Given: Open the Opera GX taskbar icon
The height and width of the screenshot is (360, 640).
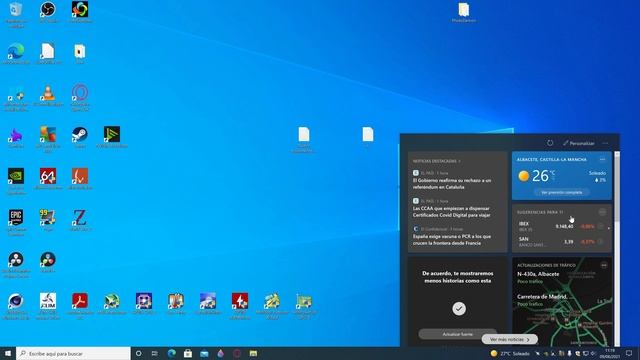Looking at the screenshot, I should [x=237, y=353].
